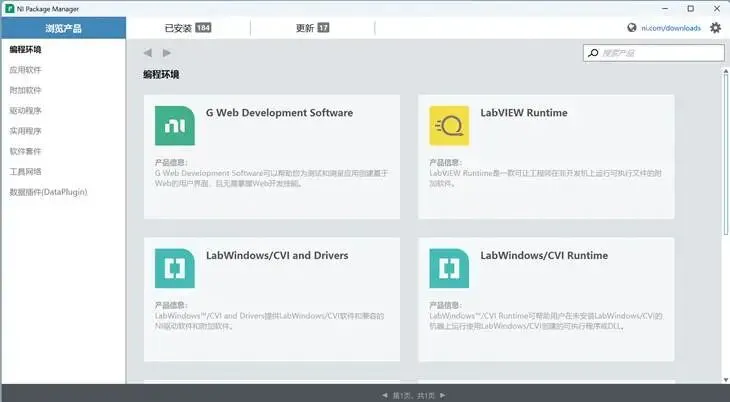Select the 工具网络 category

pos(26,171)
